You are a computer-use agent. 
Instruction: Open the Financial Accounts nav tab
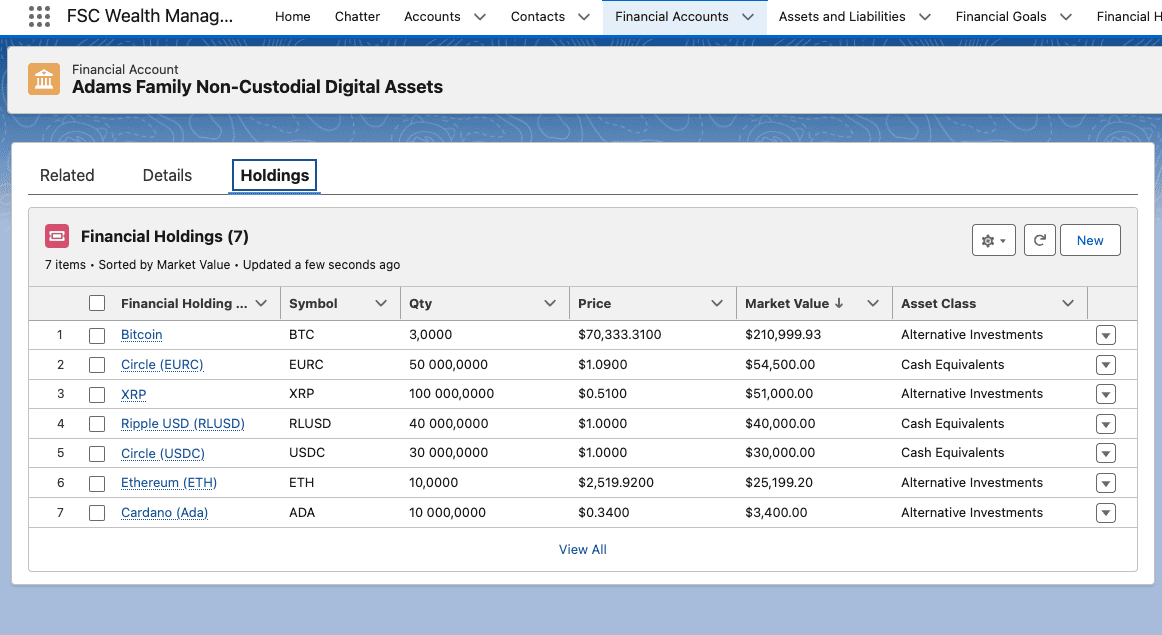(x=671, y=16)
